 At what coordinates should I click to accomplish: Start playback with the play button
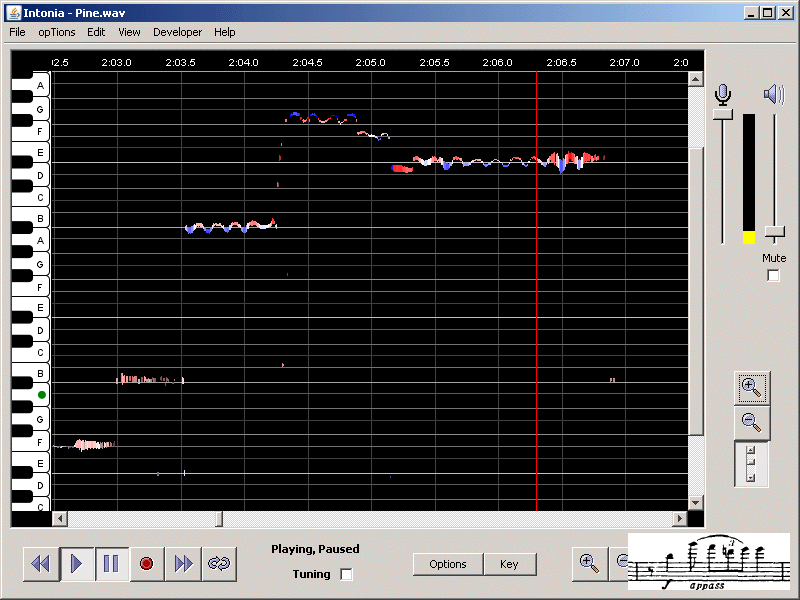click(77, 564)
